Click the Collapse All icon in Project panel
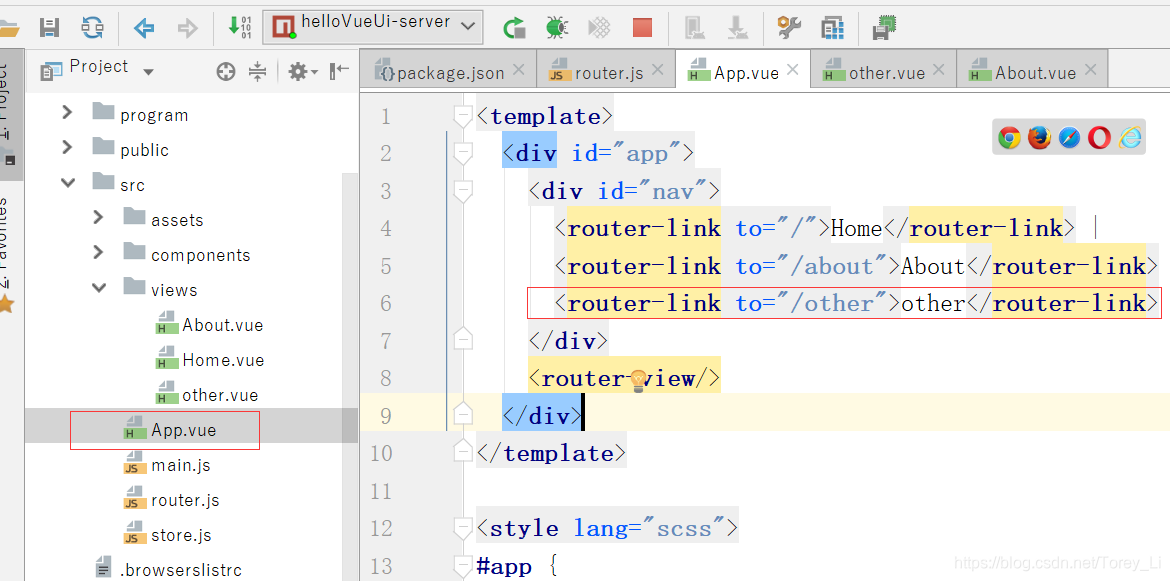The height and width of the screenshot is (581, 1170). point(257,72)
